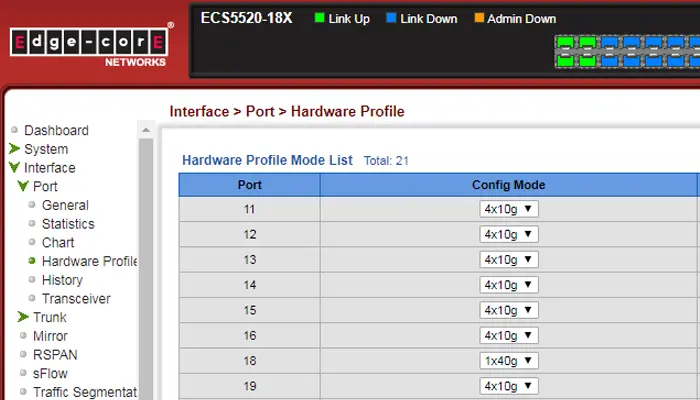The height and width of the screenshot is (400, 700).
Task: Click the second green port in the bottom row
Action: (588, 60)
